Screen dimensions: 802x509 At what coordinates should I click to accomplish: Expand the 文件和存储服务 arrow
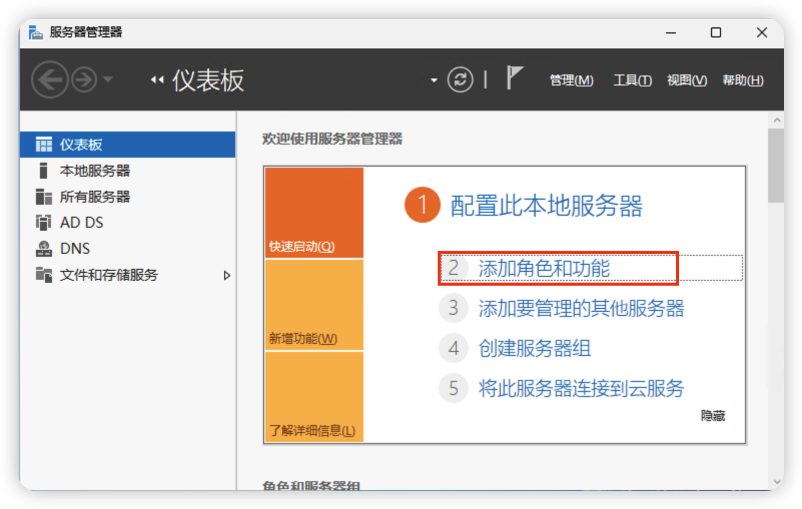pyautogui.click(x=227, y=275)
